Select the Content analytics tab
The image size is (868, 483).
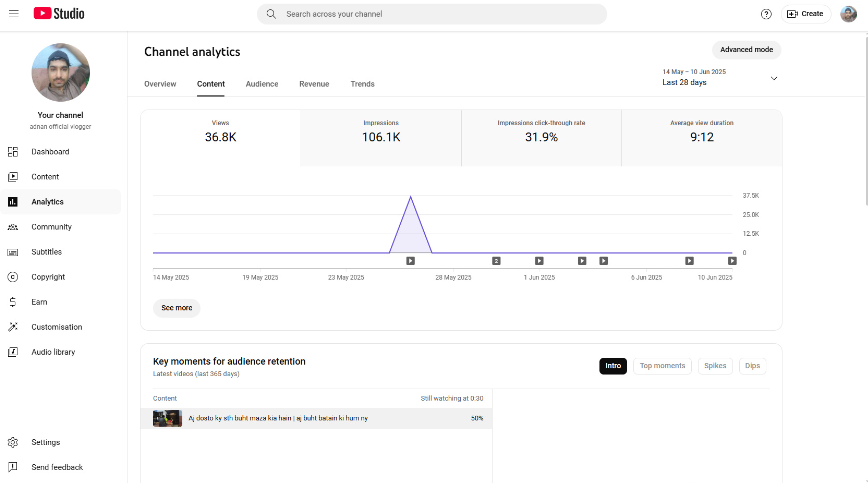(x=211, y=84)
